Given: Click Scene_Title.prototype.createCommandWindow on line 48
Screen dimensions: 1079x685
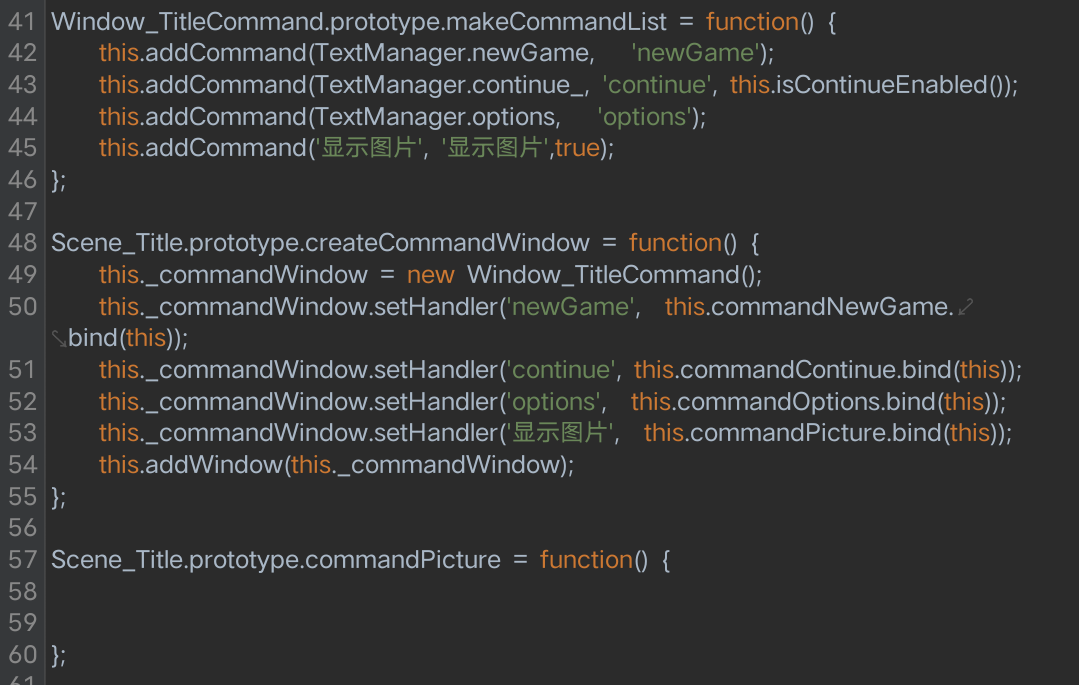Looking at the screenshot, I should (320, 244).
